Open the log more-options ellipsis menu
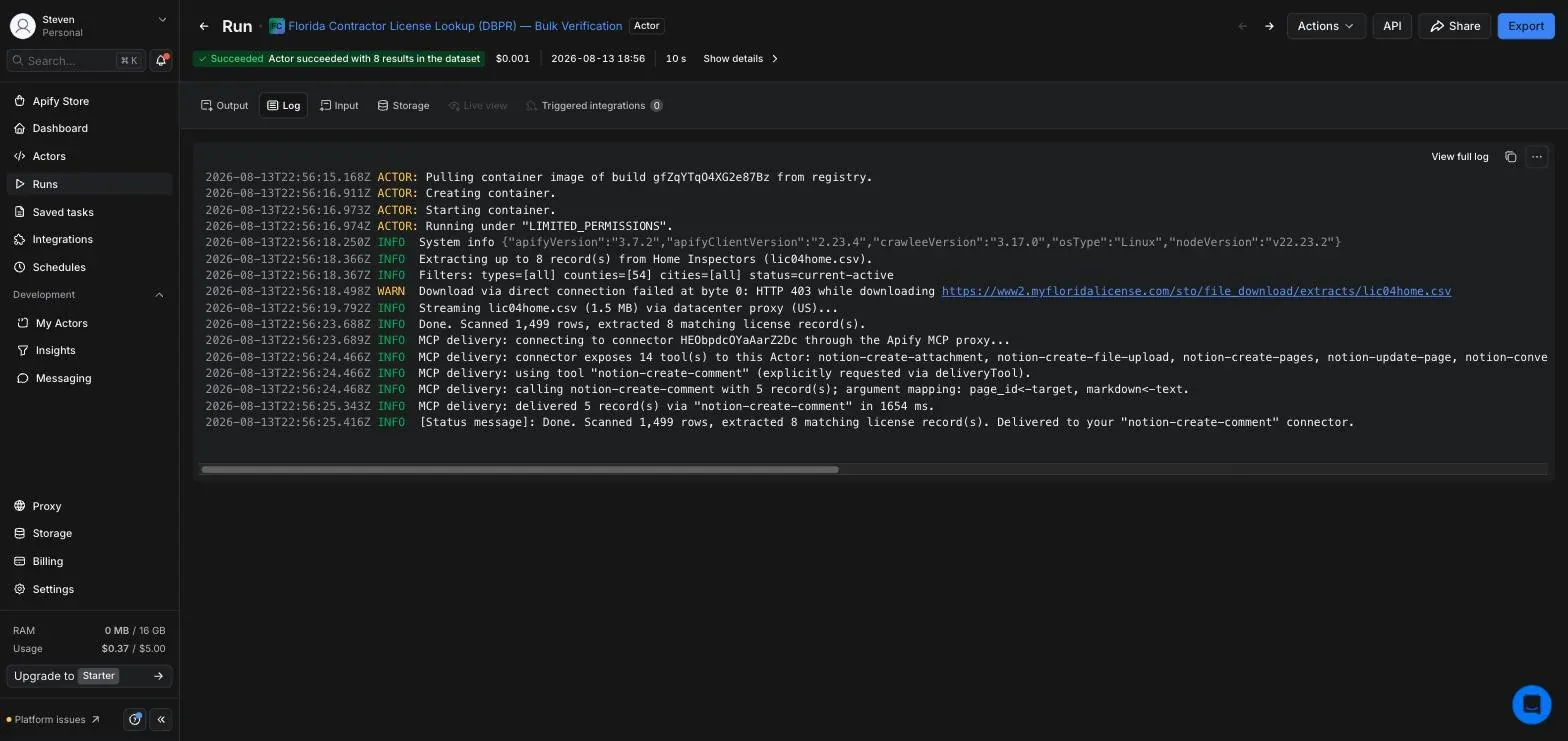This screenshot has width=1568, height=741. tap(1537, 157)
